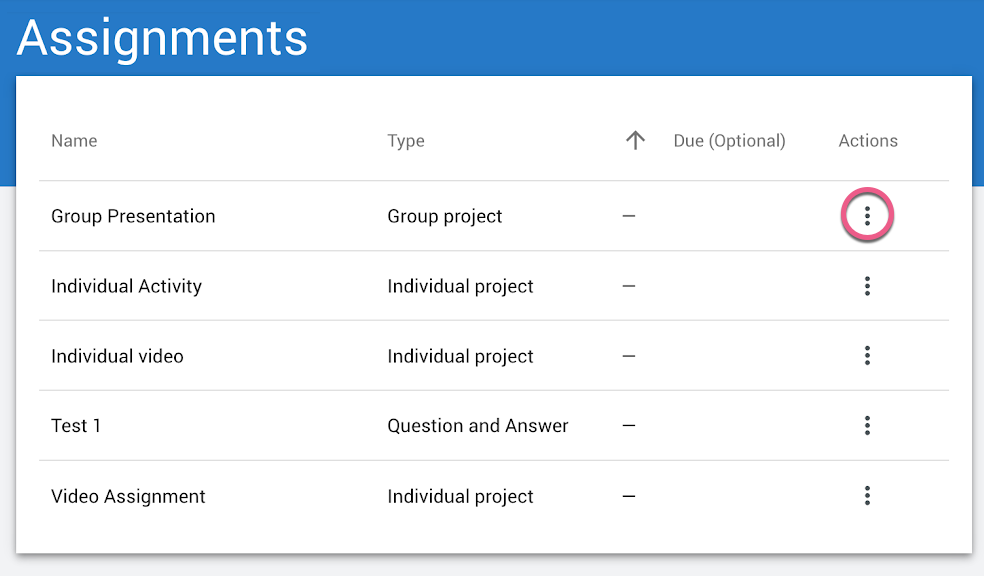984x576 pixels.
Task: Select the Individual Activity assignment name
Action: click(x=127, y=286)
